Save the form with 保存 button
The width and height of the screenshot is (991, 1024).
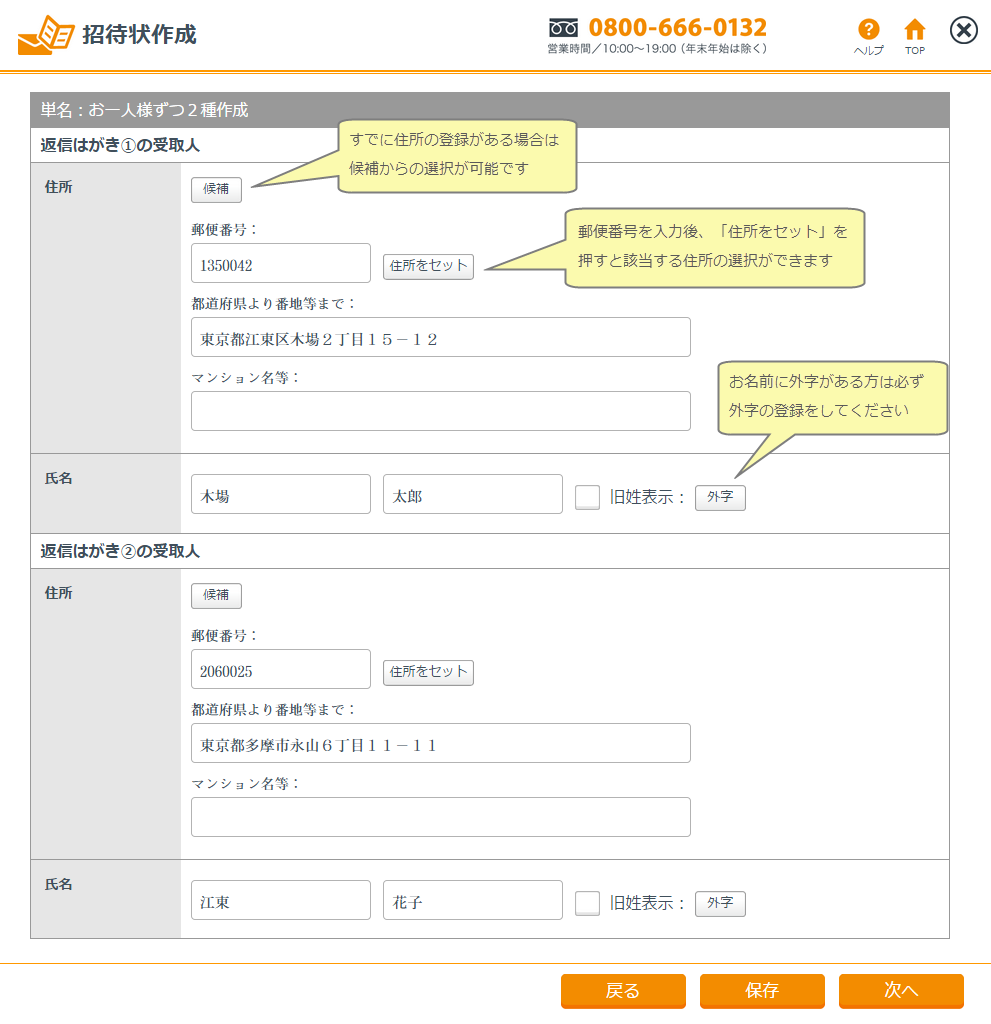[762, 990]
